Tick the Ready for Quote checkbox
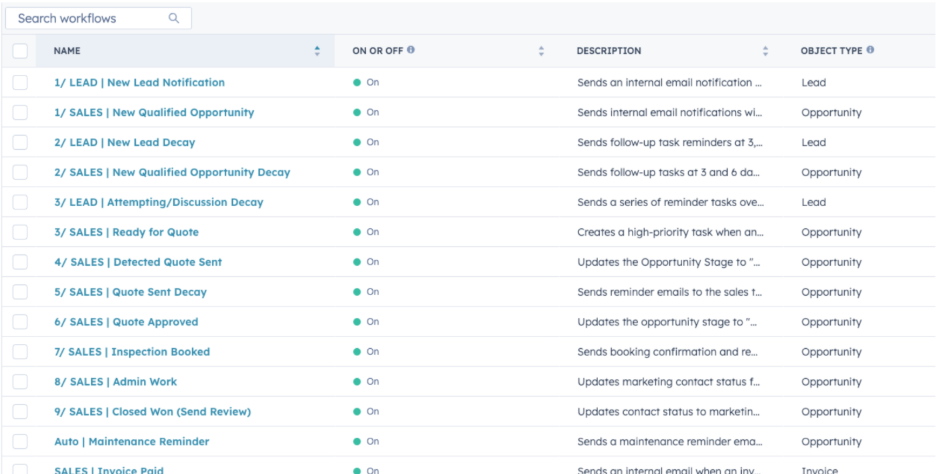Image resolution: width=936 pixels, height=474 pixels. (20, 232)
